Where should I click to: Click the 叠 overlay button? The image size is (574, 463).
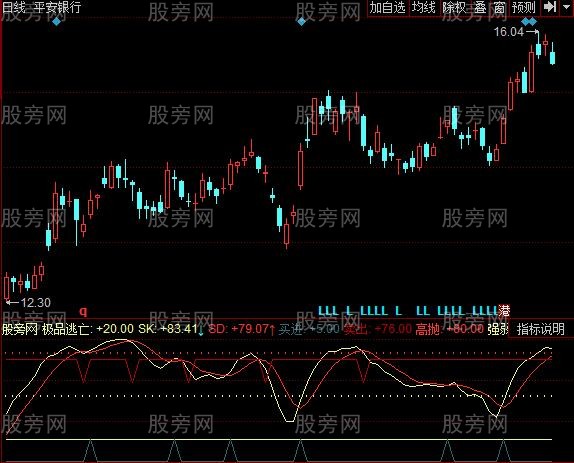coord(480,8)
